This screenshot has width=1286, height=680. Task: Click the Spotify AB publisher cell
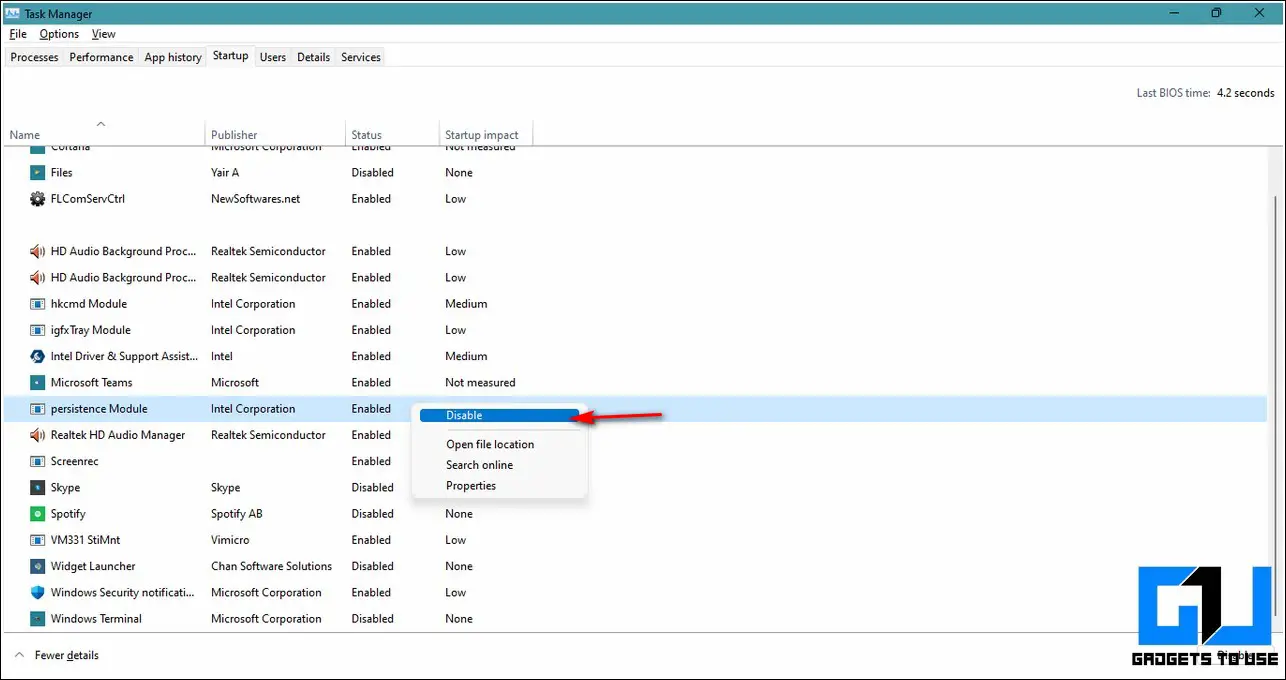(238, 514)
